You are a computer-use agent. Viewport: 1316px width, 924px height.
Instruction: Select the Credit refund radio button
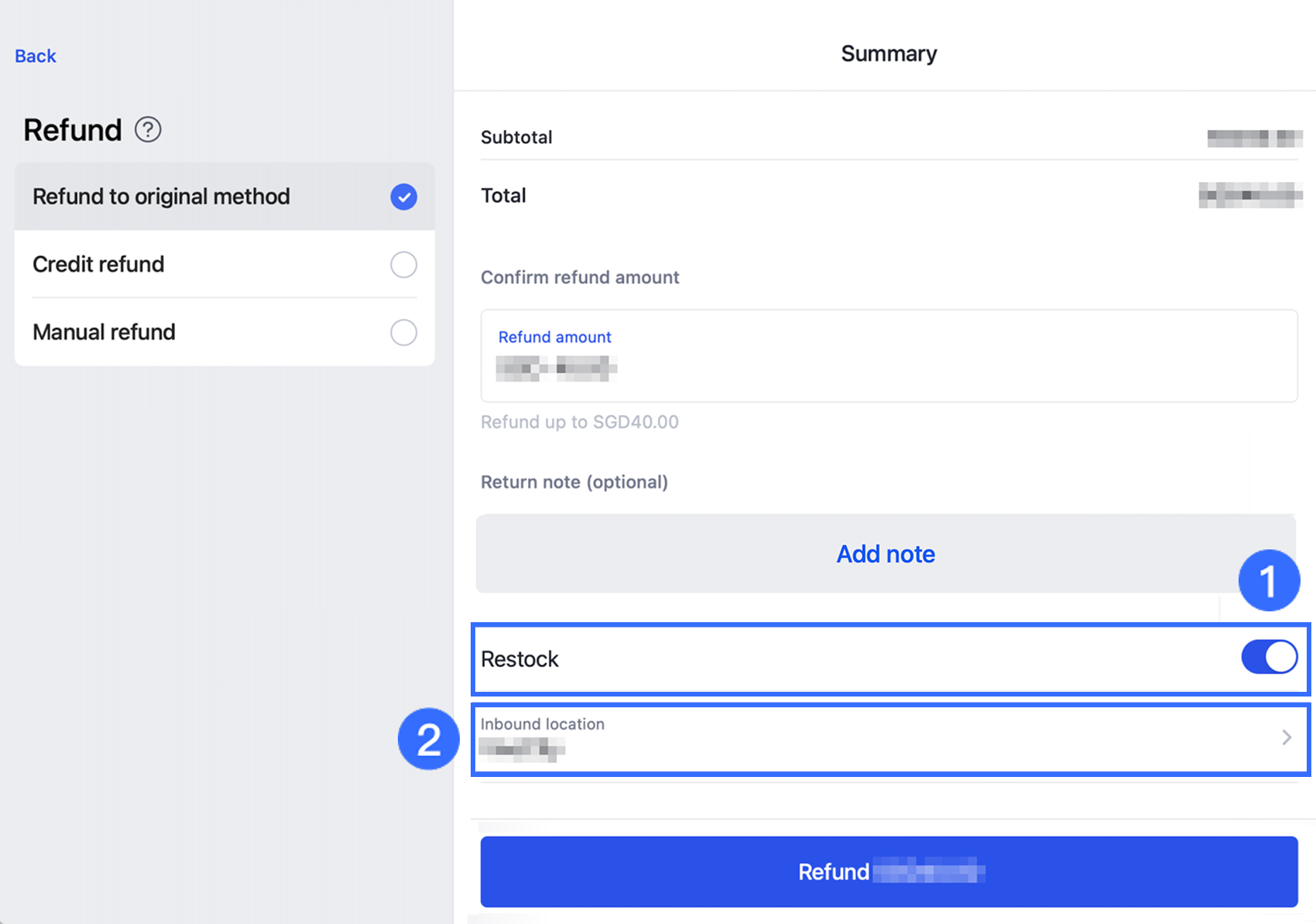[x=403, y=265]
